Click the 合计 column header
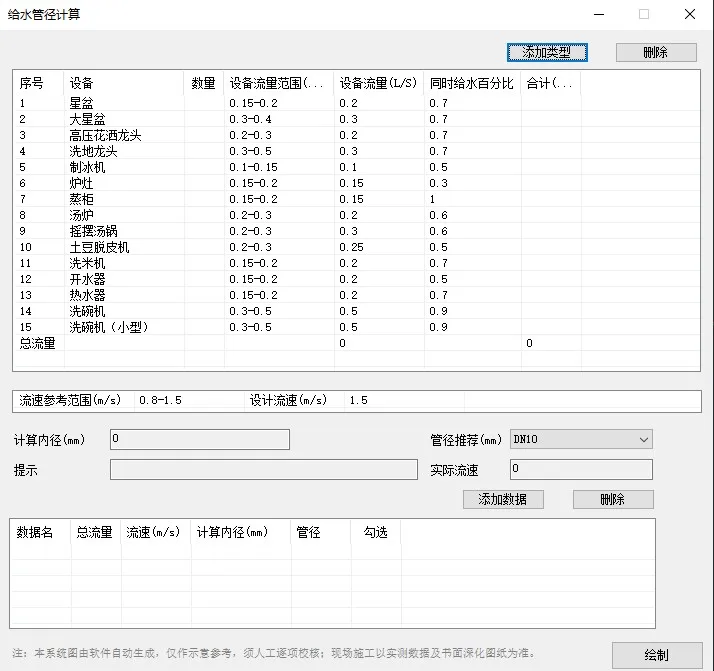Image resolution: width=714 pixels, height=671 pixels. (x=551, y=83)
